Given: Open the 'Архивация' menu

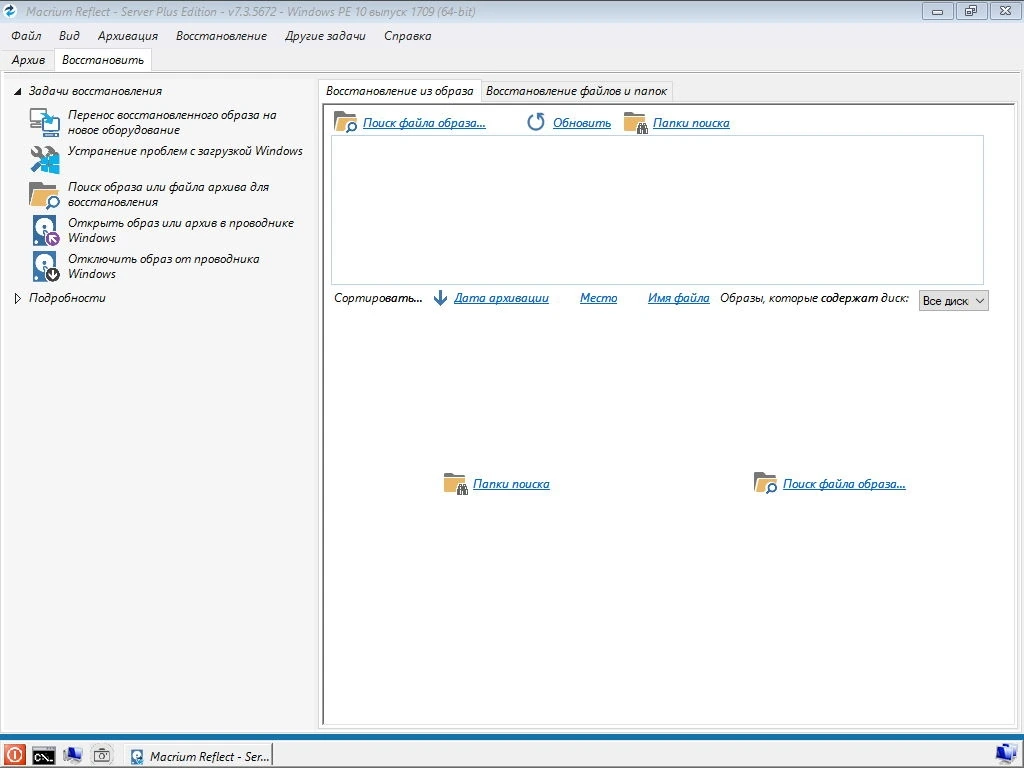Looking at the screenshot, I should (x=127, y=36).
